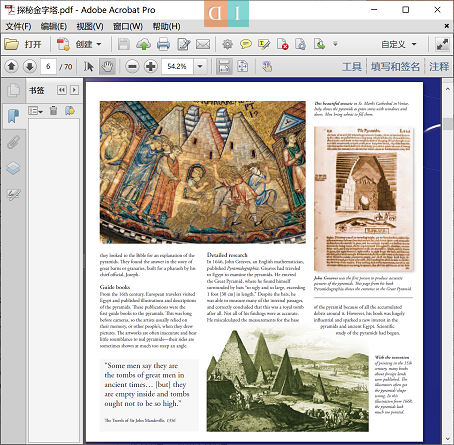This screenshot has height=445, width=454.
Task: Show the page thumbnails panel
Action: coord(13,90)
